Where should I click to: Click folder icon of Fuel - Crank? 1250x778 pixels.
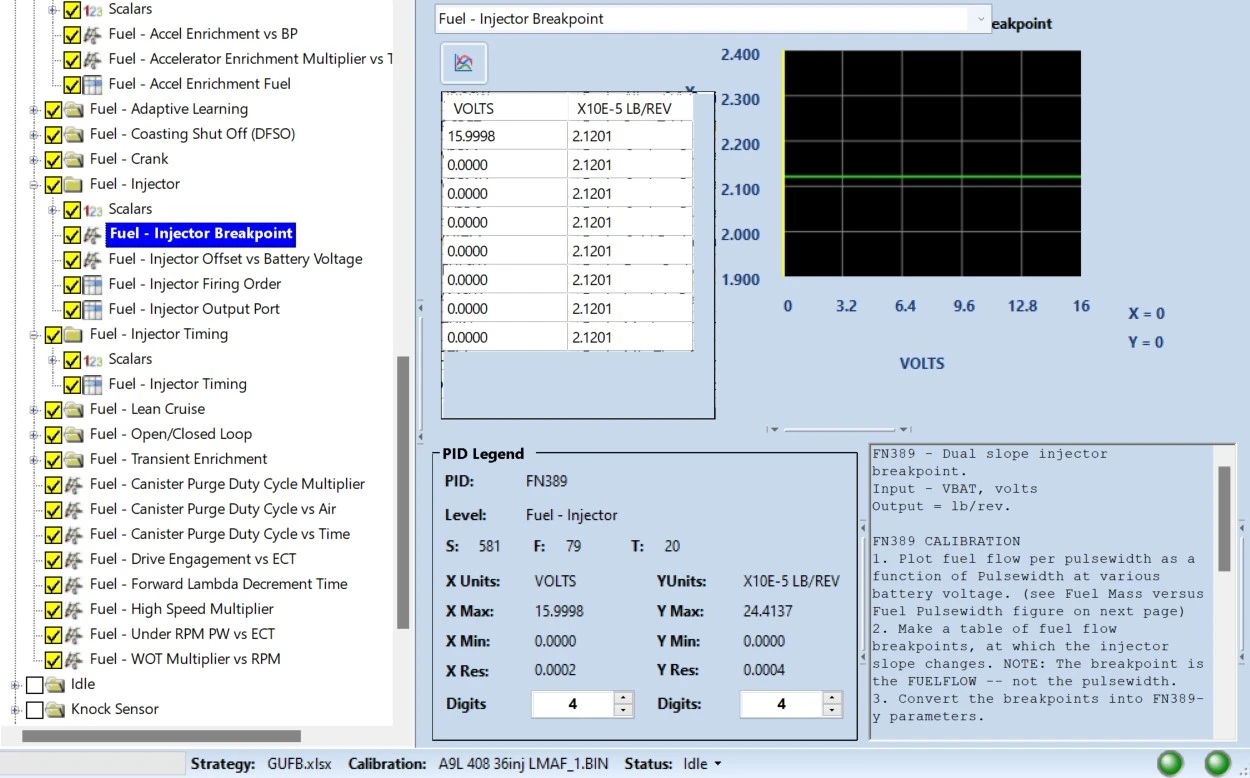pyautogui.click(x=74, y=159)
